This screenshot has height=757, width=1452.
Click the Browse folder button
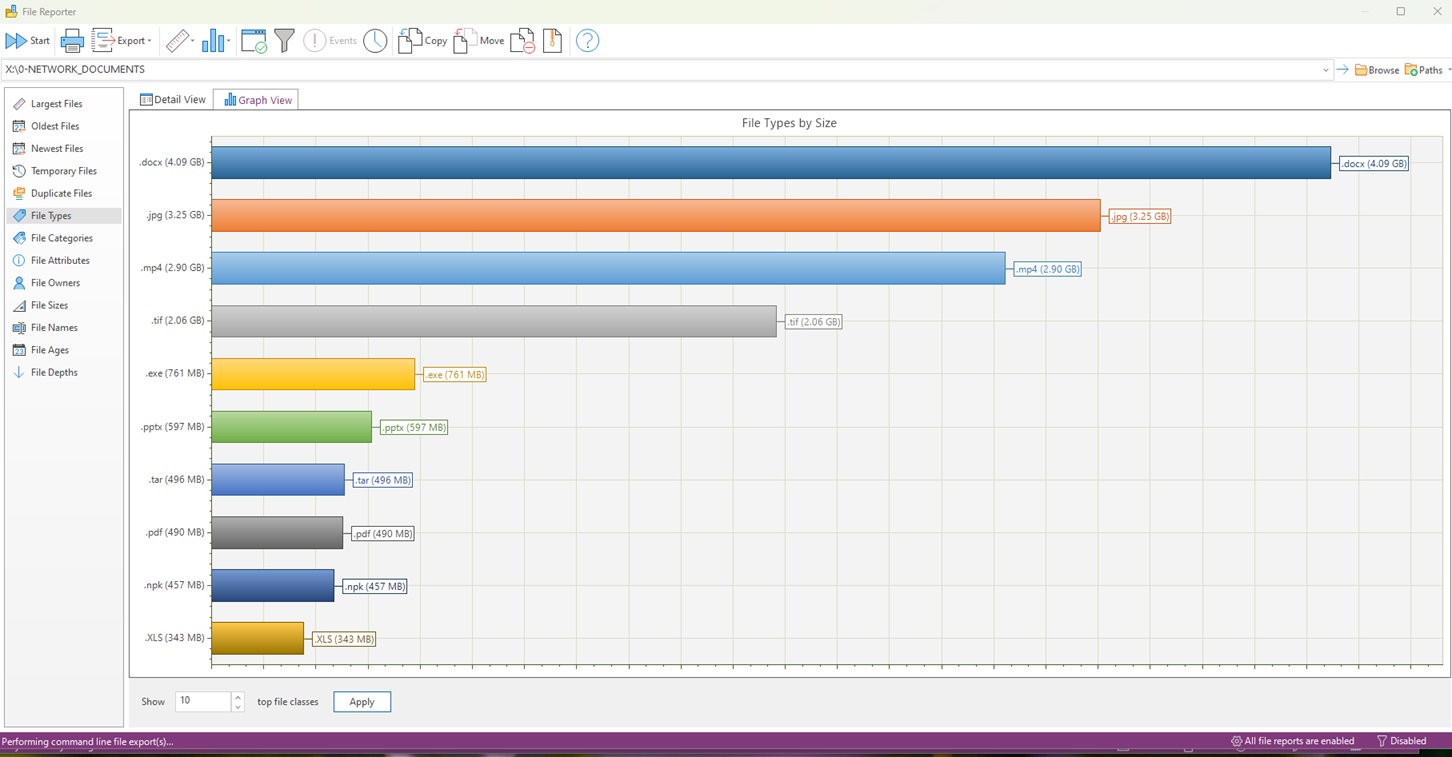1377,70
